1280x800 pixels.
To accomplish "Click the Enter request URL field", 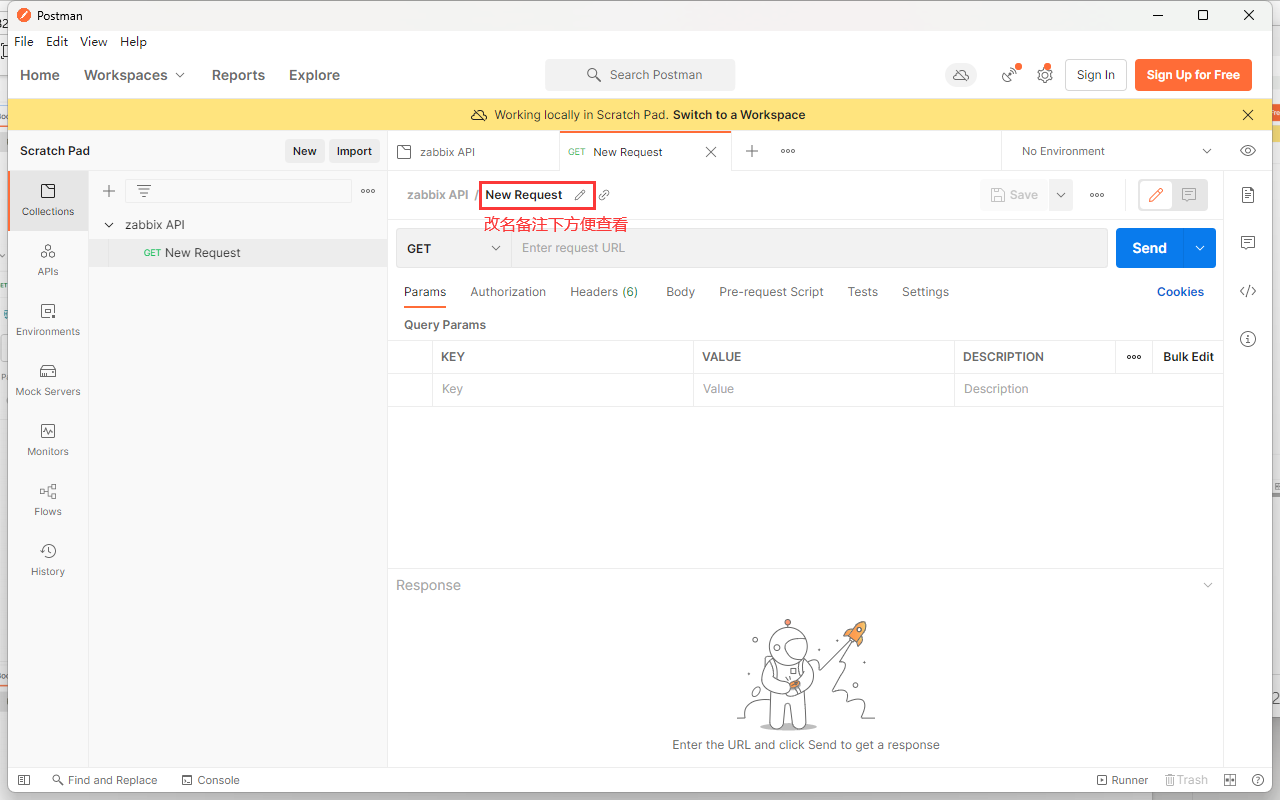I will coord(809,248).
